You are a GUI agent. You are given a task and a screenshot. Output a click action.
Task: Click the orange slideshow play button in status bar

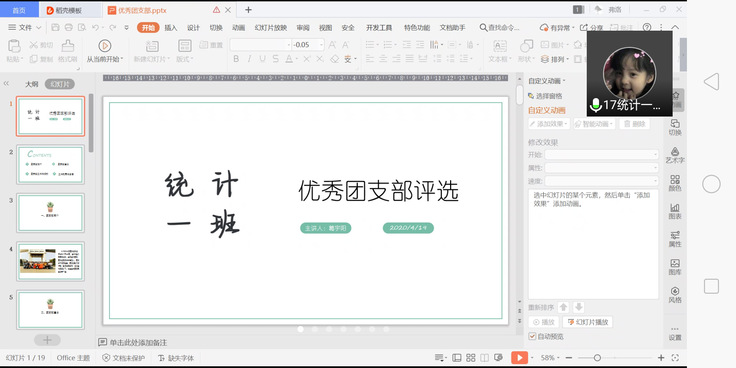pyautogui.click(x=519, y=358)
